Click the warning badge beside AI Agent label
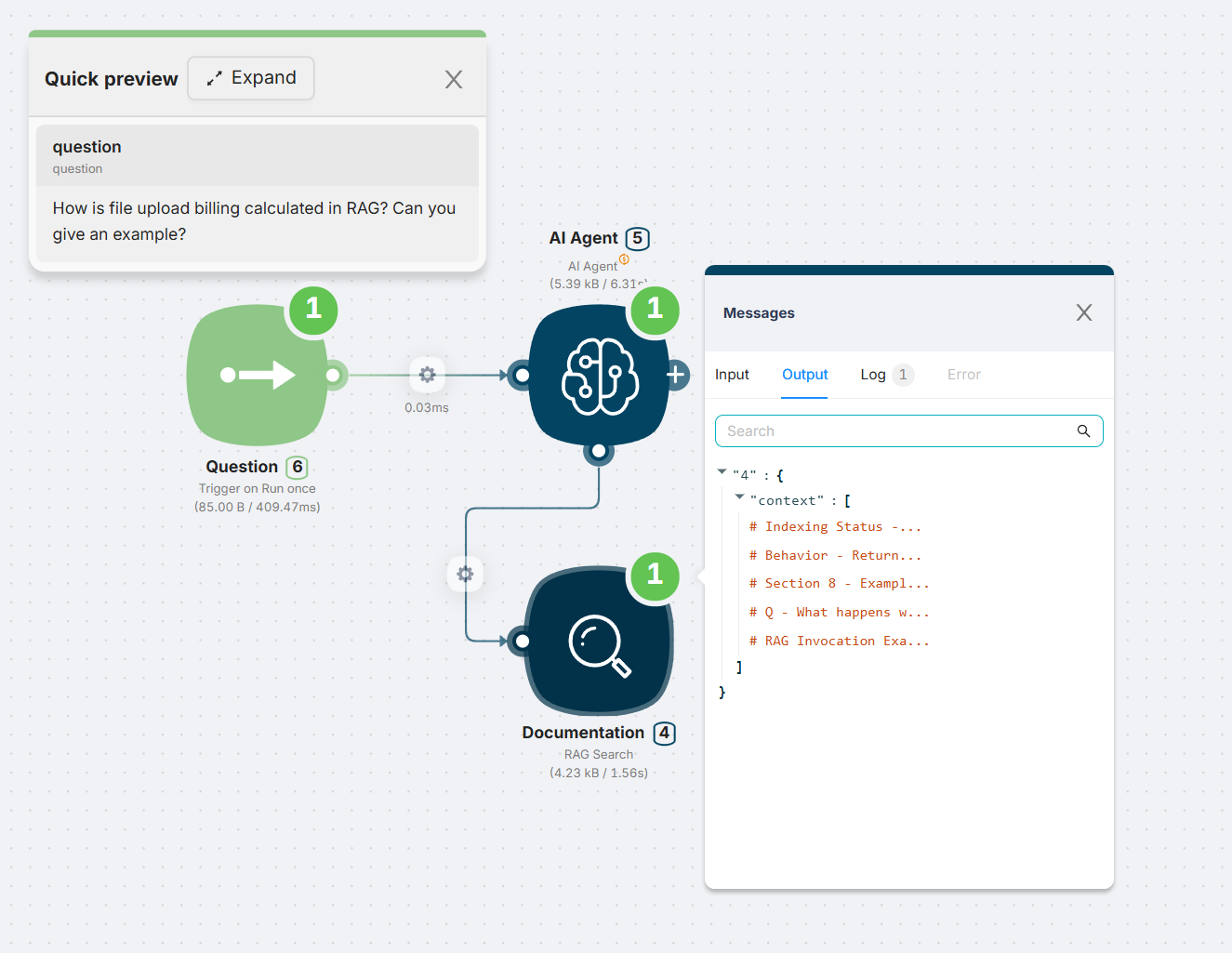1232x953 pixels. (624, 259)
